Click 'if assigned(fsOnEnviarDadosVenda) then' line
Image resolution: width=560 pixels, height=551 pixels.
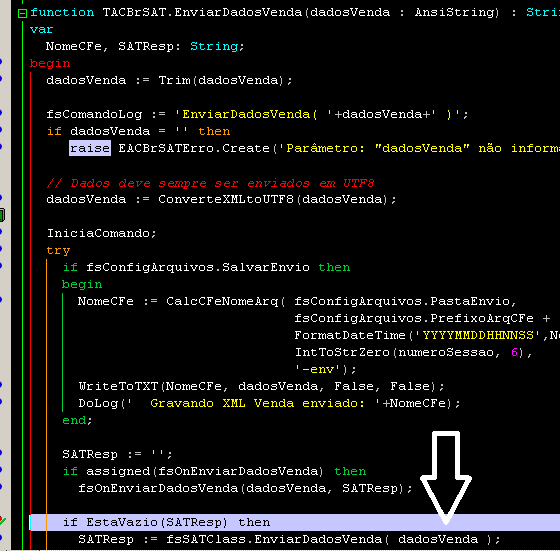click(x=214, y=471)
